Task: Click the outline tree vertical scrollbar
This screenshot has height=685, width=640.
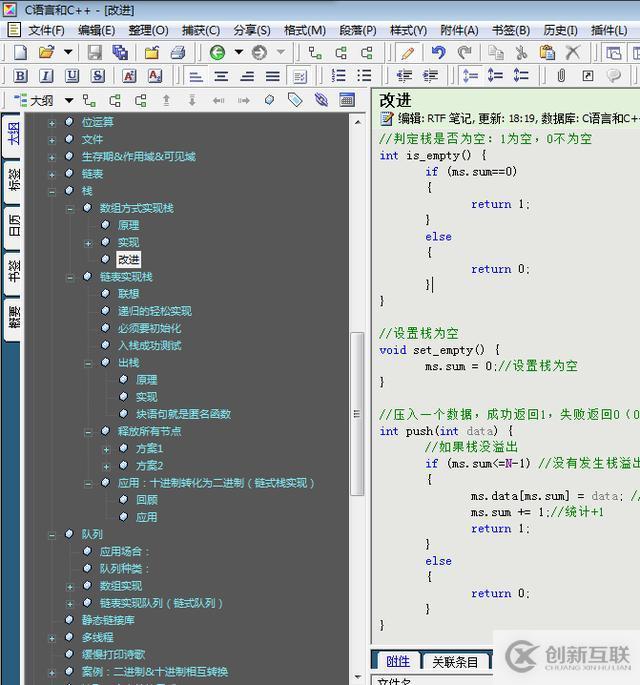Action: coord(357,400)
